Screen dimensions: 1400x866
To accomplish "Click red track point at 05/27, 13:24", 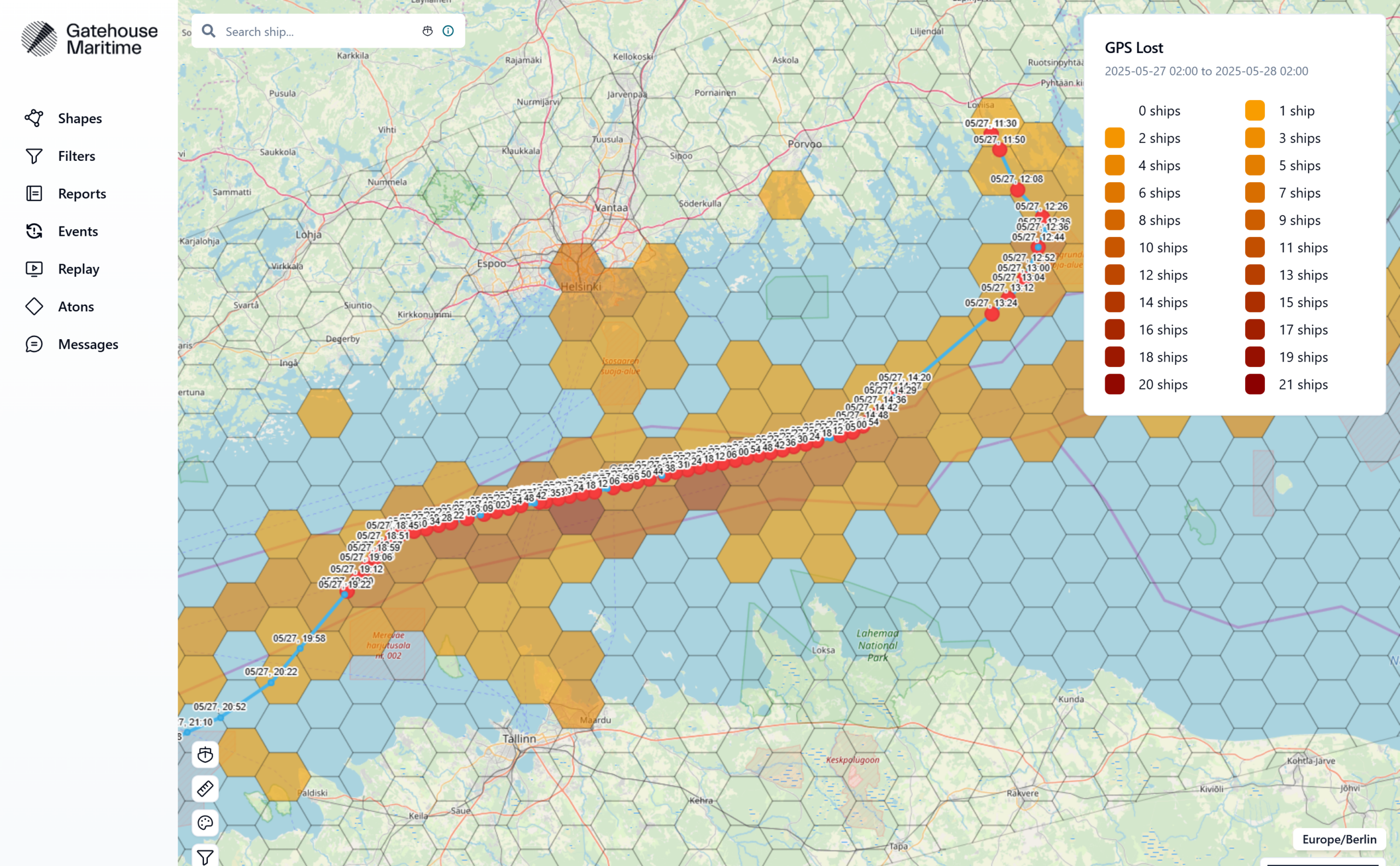I will (x=991, y=314).
